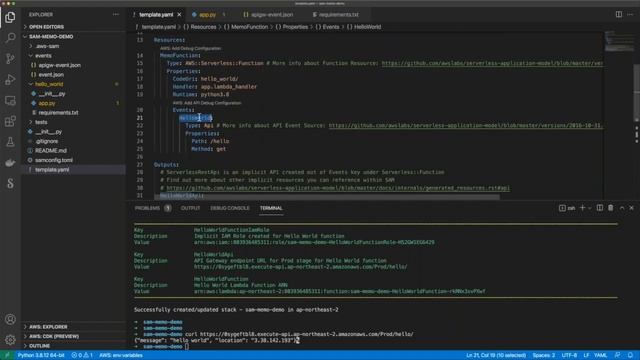Open the Docker whale icon

click(x=10, y=163)
